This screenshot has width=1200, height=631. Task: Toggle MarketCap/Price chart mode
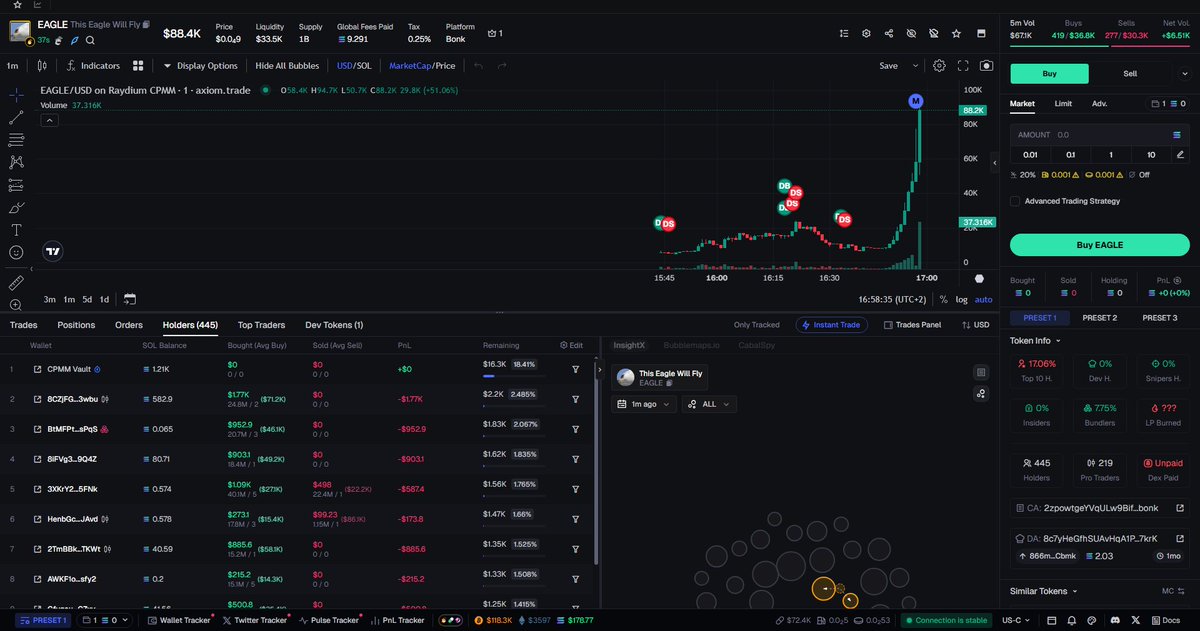[x=422, y=66]
